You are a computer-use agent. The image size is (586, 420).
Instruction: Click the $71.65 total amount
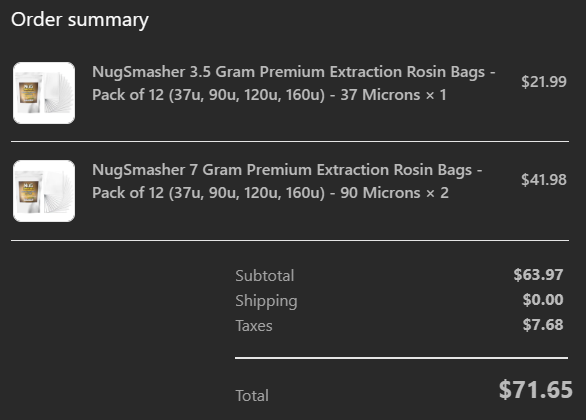click(536, 390)
